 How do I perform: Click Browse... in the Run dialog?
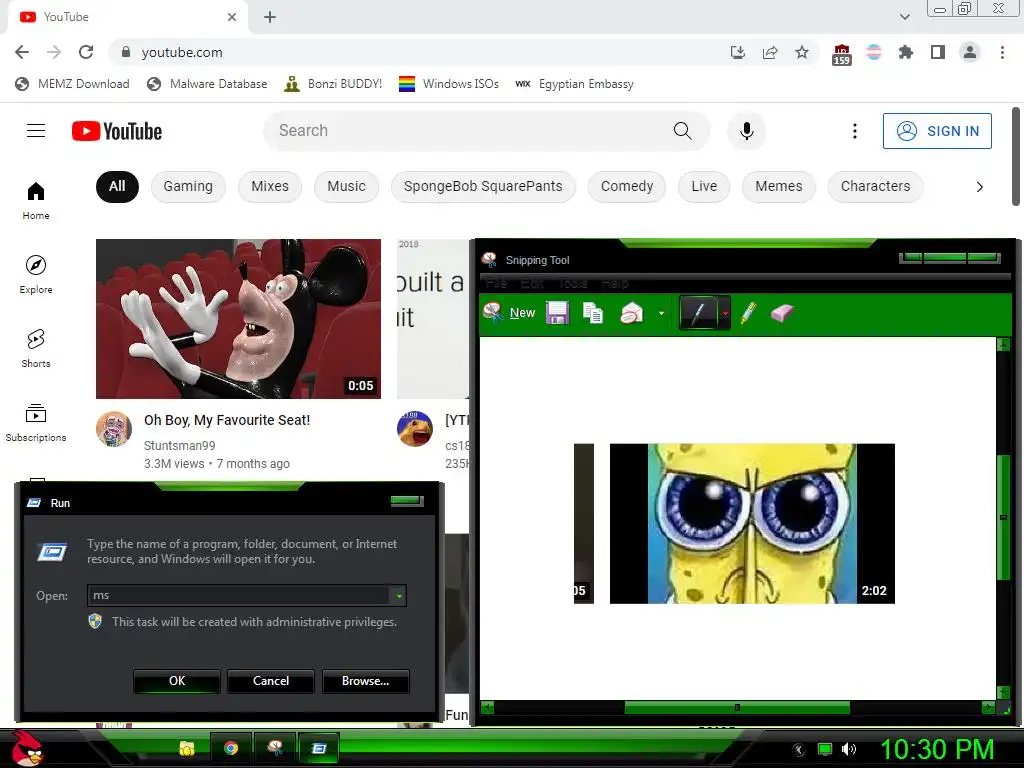pyautogui.click(x=366, y=680)
